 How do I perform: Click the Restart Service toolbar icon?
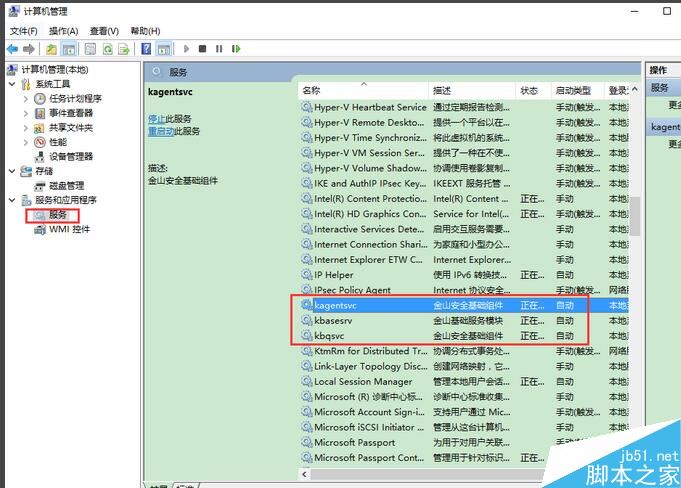pos(235,48)
